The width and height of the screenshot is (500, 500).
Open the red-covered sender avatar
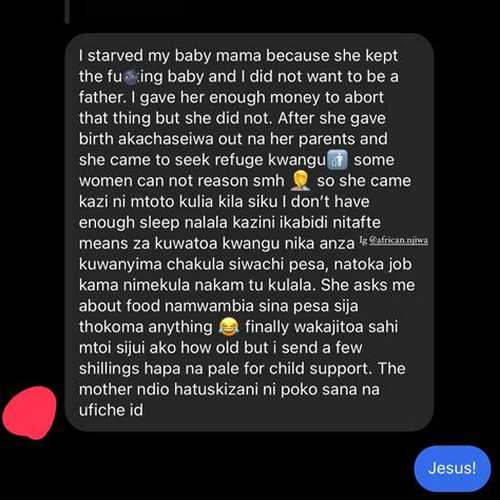click(x=29, y=413)
